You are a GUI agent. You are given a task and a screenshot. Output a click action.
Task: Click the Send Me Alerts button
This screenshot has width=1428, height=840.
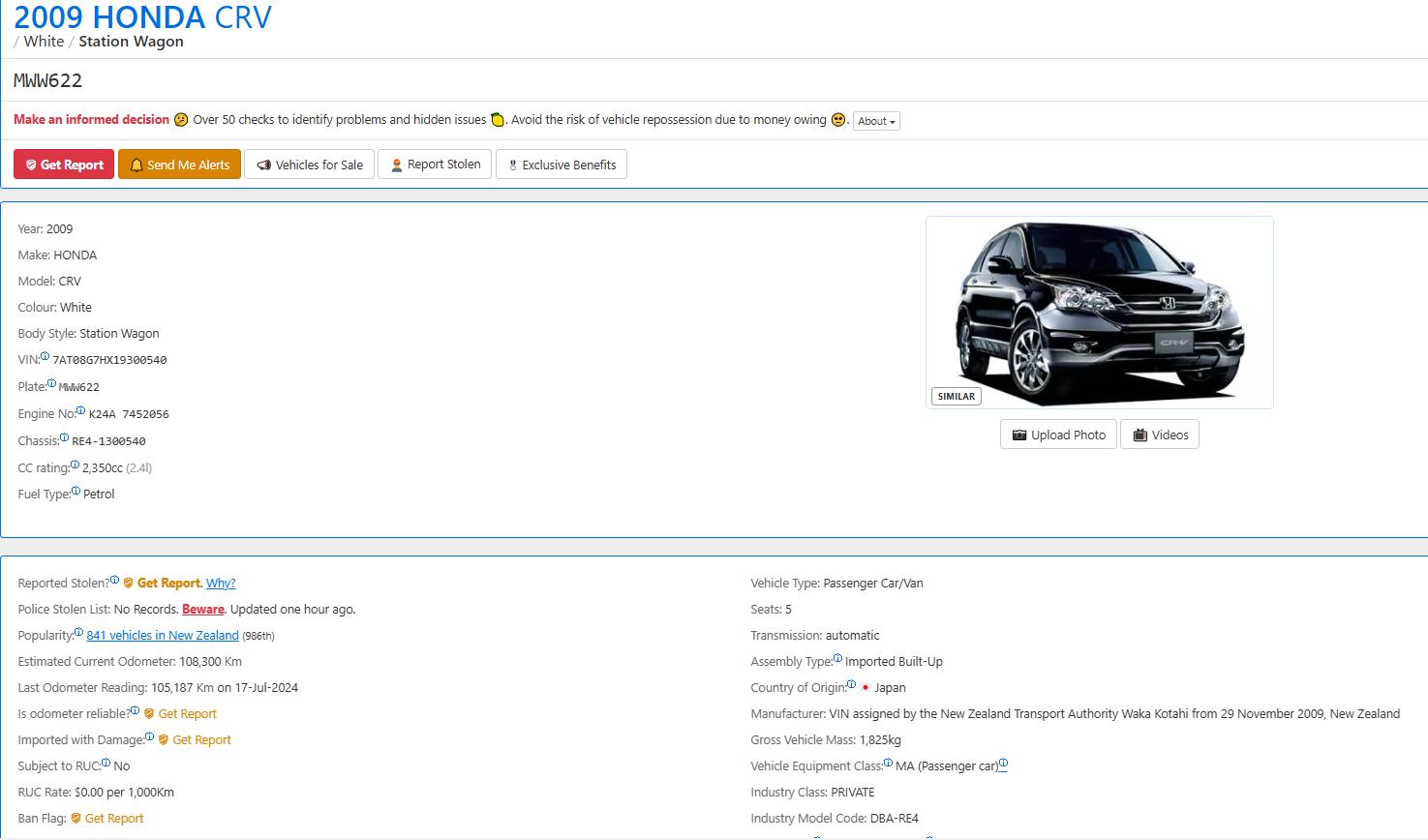(179, 165)
